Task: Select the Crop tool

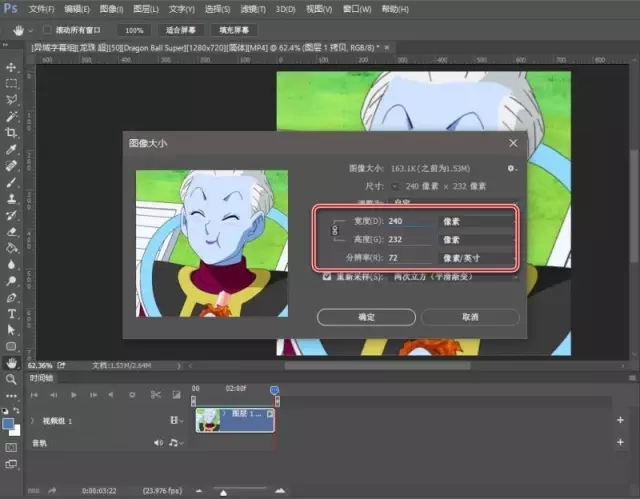Action: (11, 133)
